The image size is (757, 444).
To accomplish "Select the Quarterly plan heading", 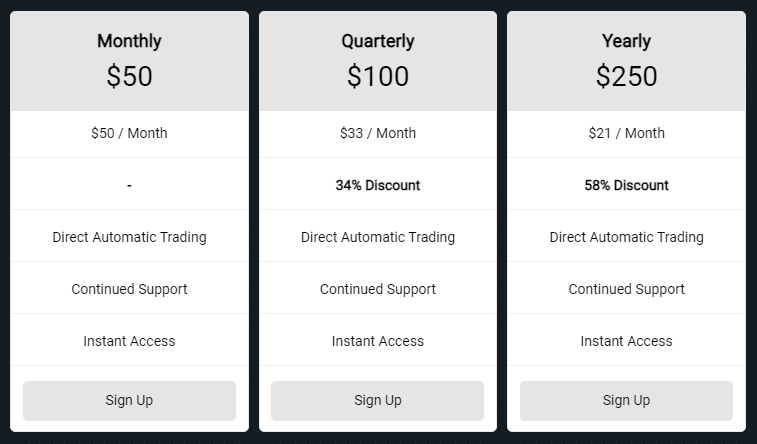I will (378, 41).
